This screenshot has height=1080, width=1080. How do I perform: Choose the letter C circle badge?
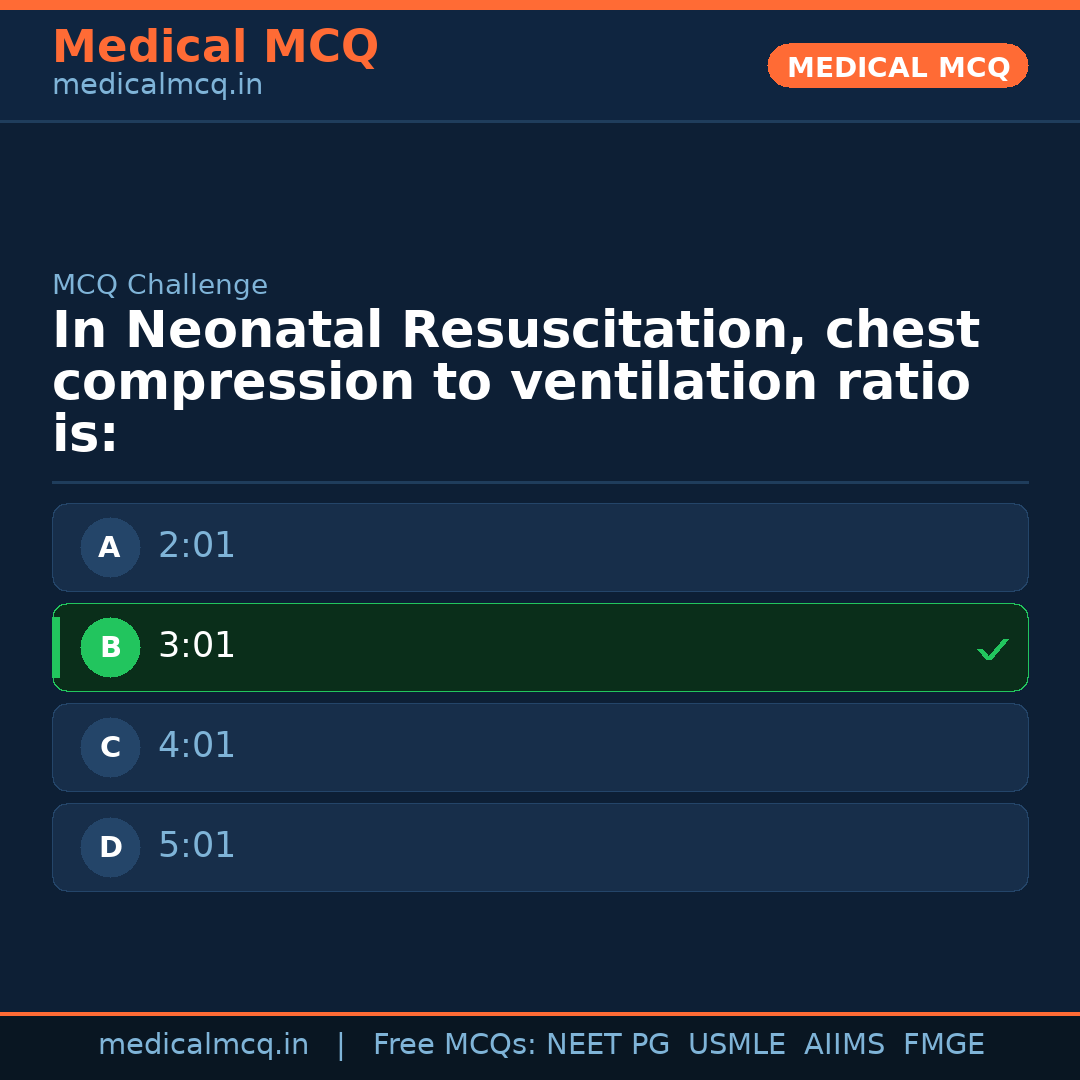[110, 747]
